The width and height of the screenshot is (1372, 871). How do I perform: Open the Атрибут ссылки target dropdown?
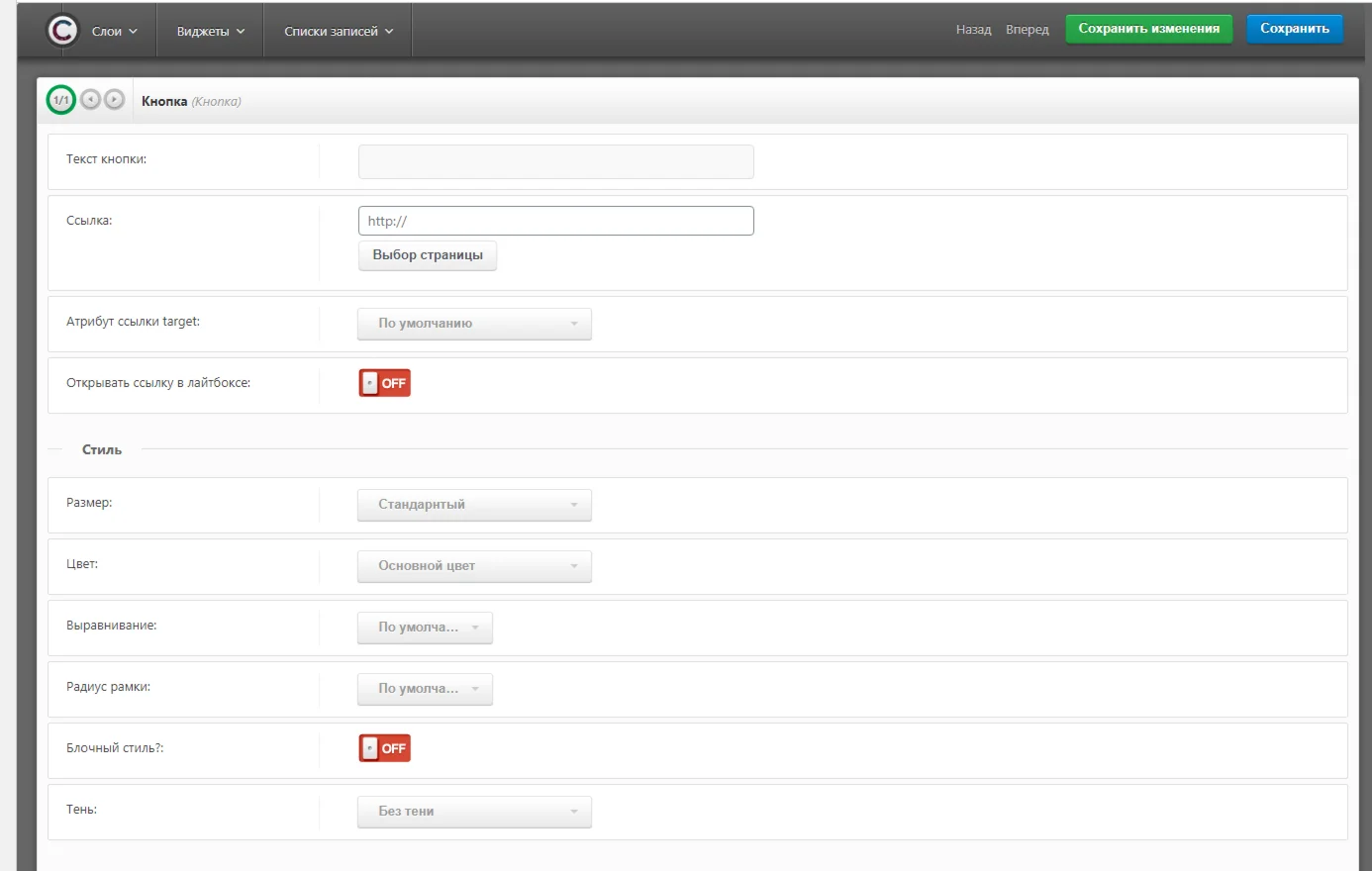click(474, 324)
